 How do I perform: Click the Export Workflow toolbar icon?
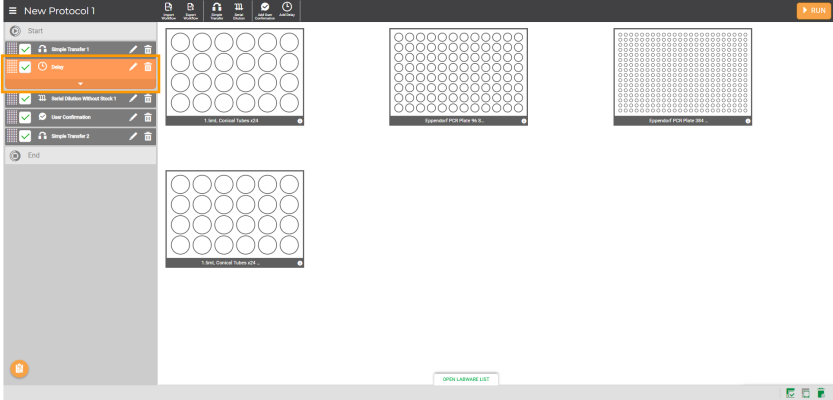(190, 10)
